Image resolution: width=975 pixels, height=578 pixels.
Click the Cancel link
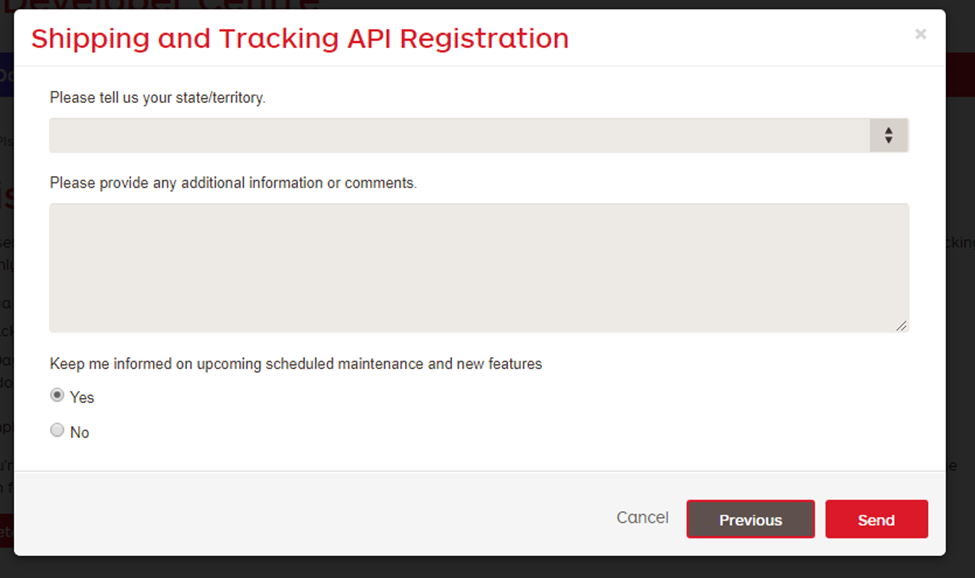[x=642, y=518]
